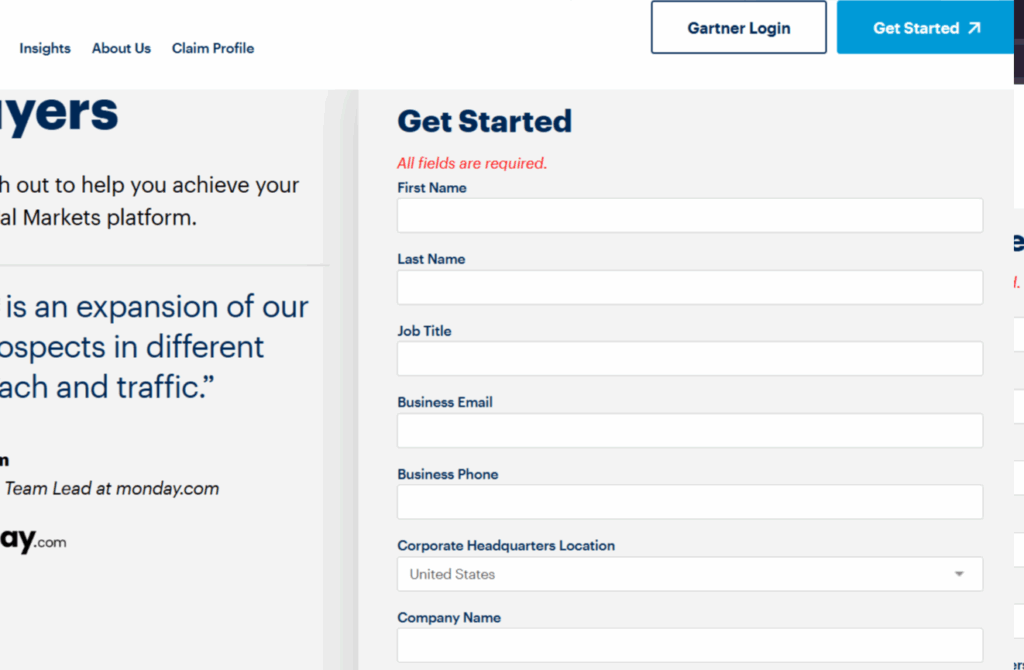Focus the First Name input field

(690, 215)
